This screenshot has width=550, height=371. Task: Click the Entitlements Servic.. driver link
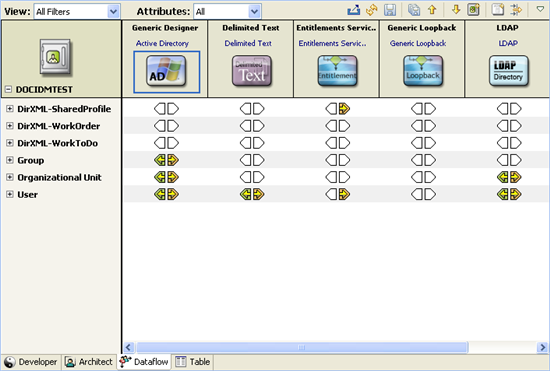click(332, 43)
